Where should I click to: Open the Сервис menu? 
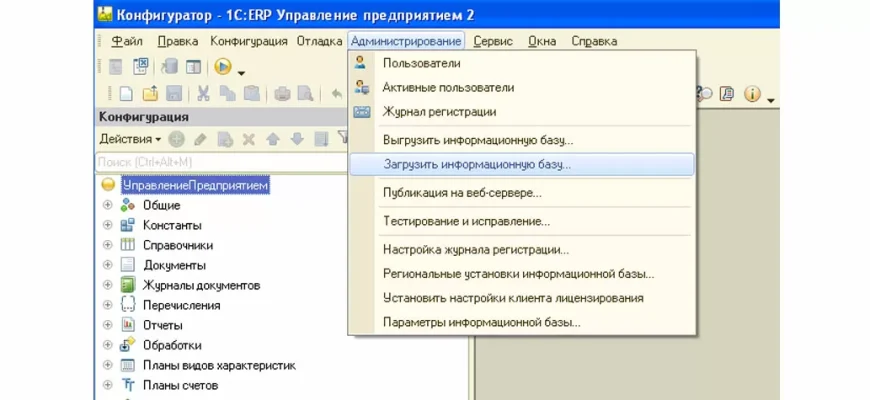tap(493, 41)
